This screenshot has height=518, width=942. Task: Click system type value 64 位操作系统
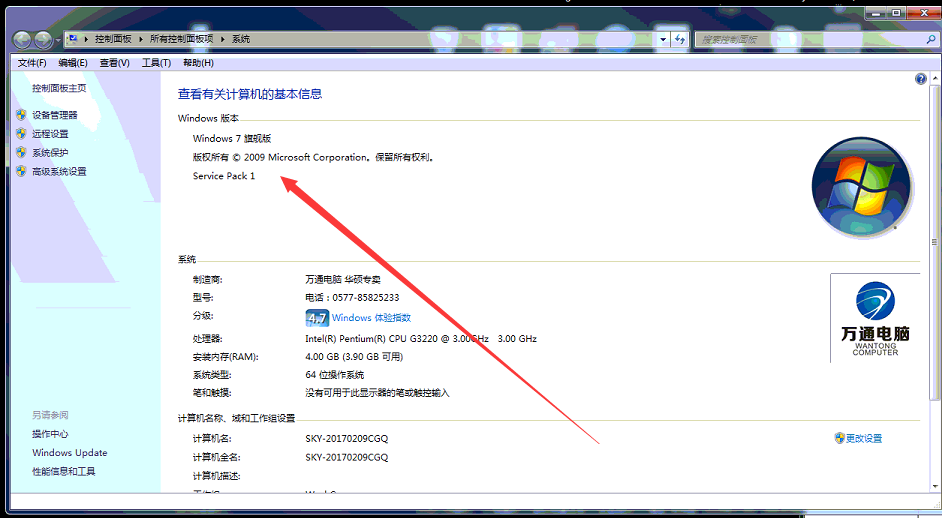[x=335, y=374]
